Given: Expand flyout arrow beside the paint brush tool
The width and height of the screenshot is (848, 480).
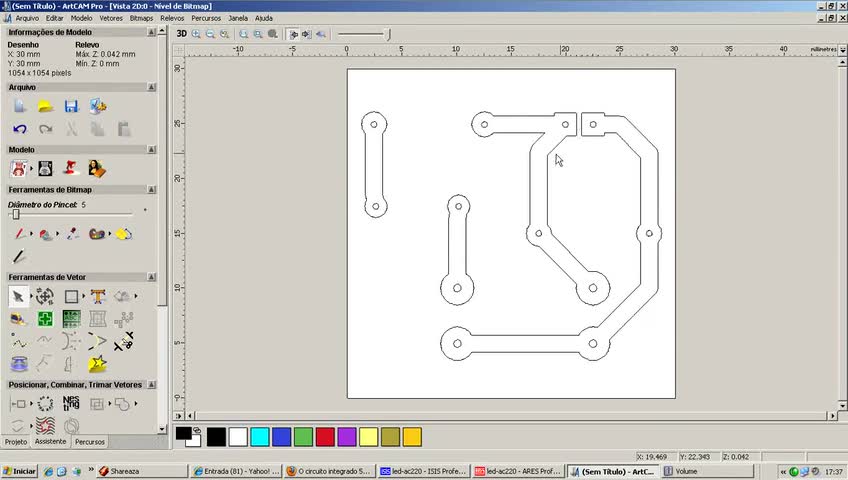Looking at the screenshot, I should [31, 234].
